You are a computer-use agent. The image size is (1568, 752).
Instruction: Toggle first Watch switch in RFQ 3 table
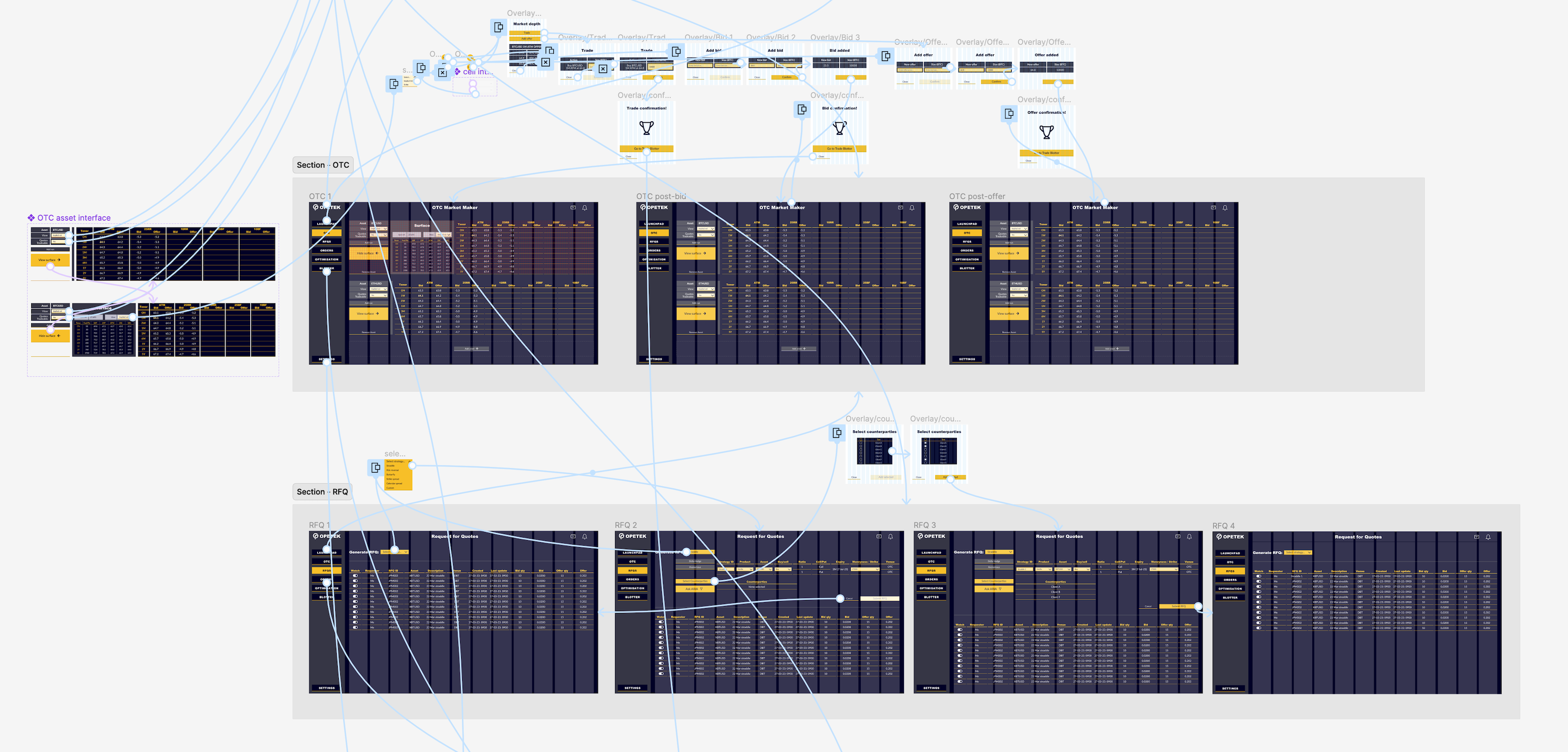point(960,630)
